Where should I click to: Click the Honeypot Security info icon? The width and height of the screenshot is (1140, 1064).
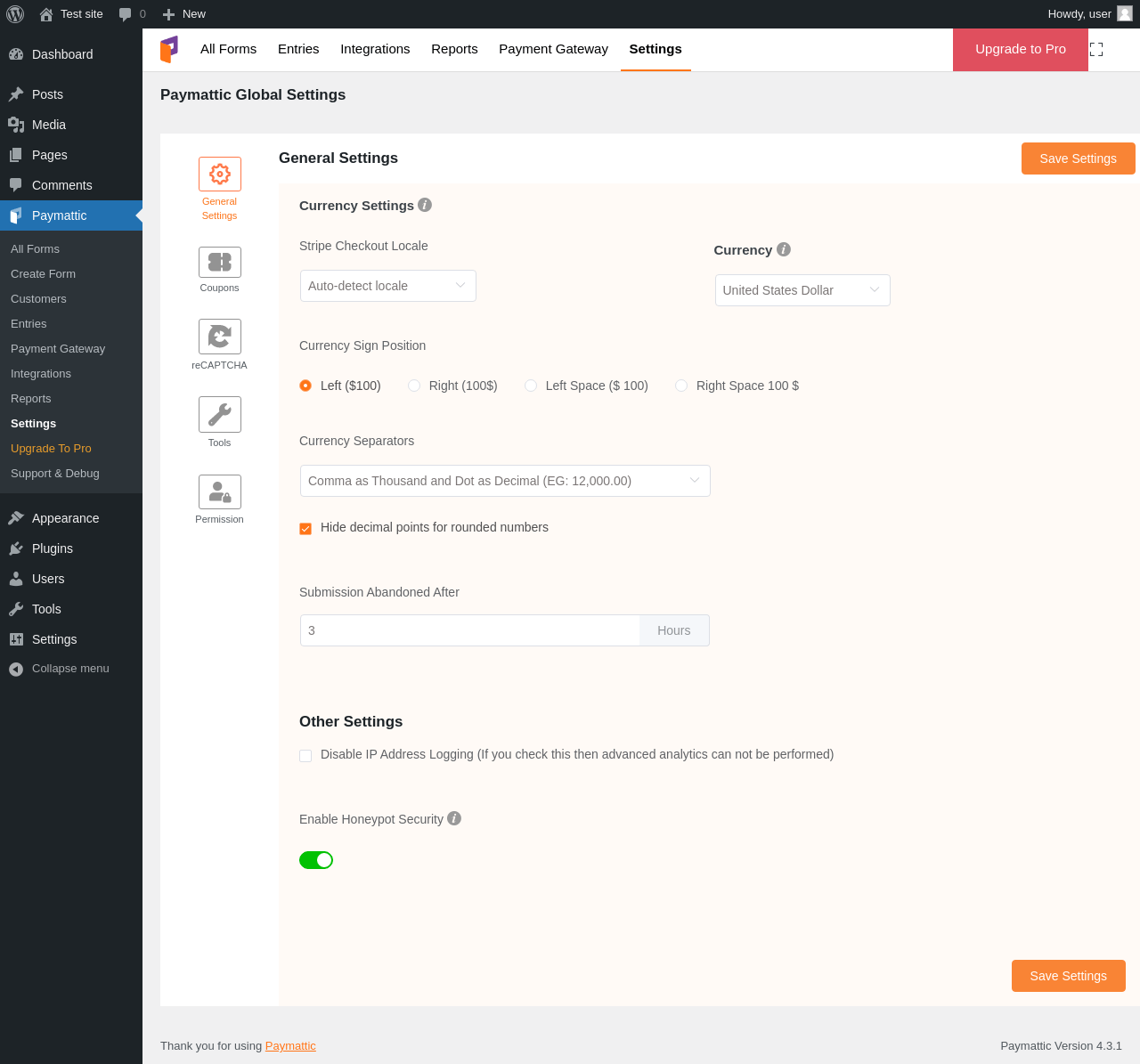(x=454, y=818)
